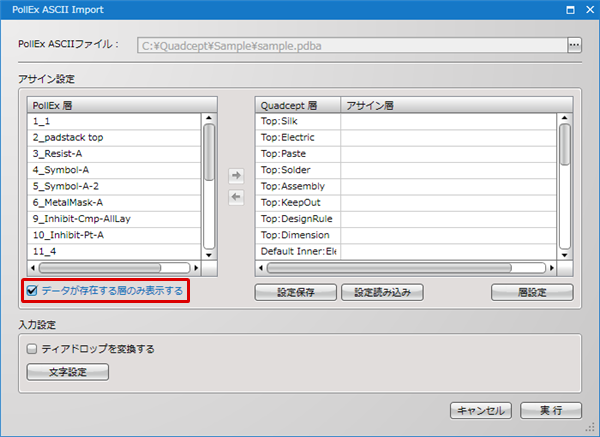Select PollEx layer 6_MetalMask-A
The width and height of the screenshot is (600, 437).
point(114,202)
